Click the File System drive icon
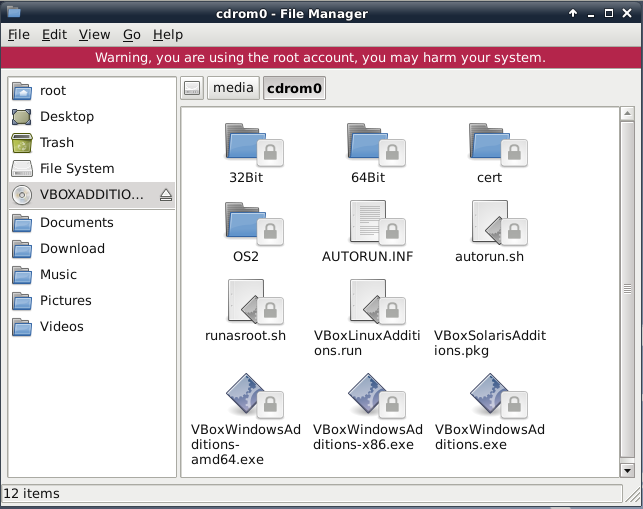 click(22, 169)
